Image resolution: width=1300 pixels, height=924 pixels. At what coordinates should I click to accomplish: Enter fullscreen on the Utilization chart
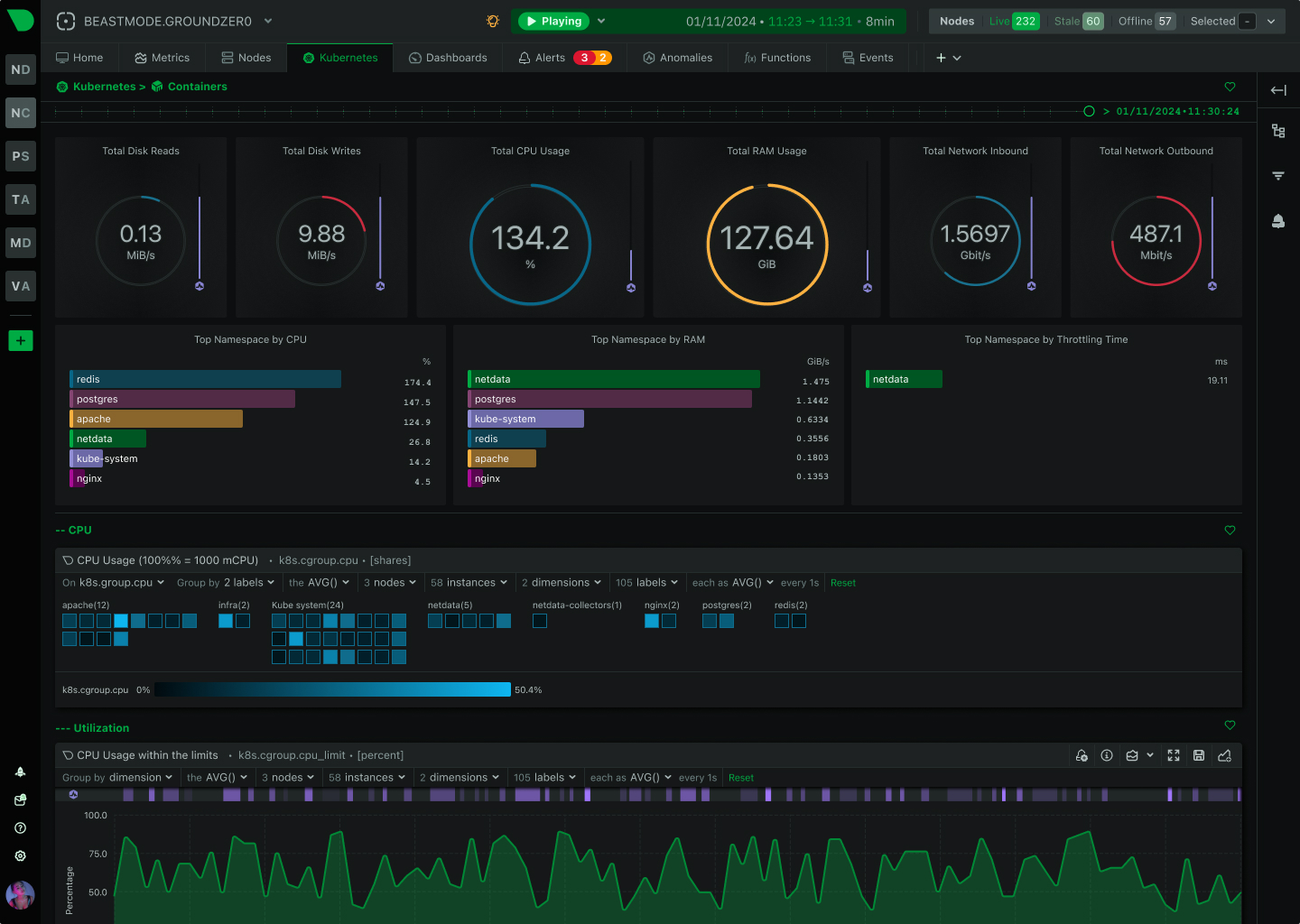point(1173,755)
